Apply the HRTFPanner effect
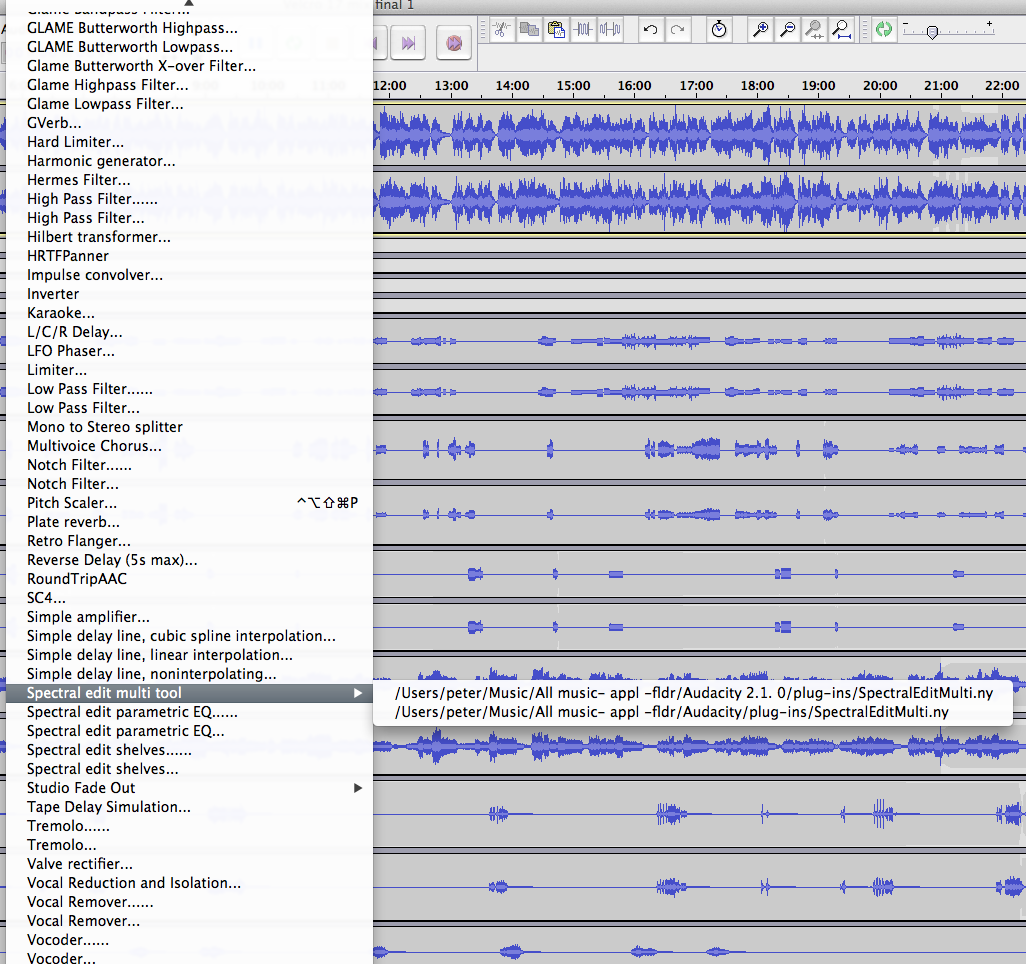 189,256
